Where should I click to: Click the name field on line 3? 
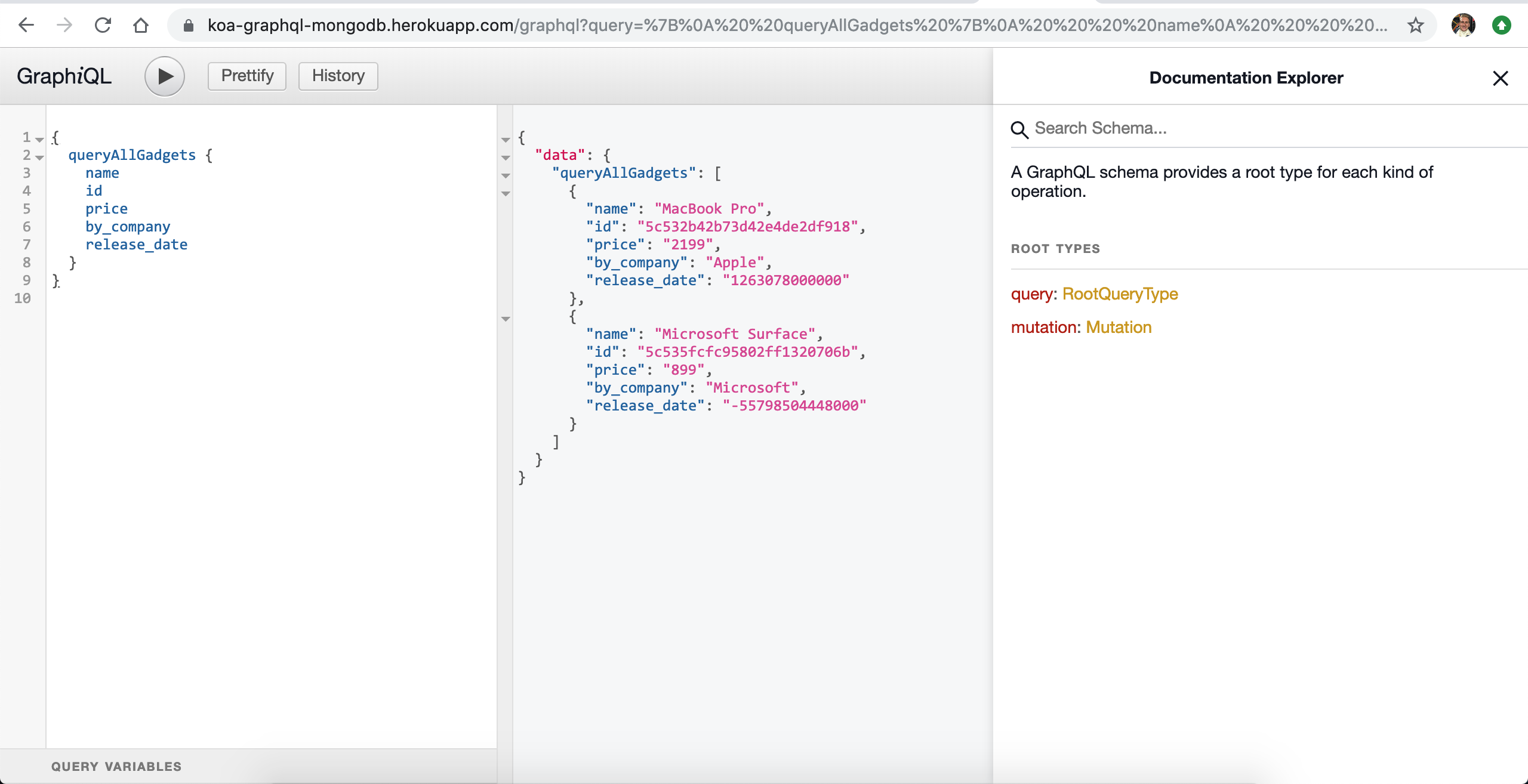102,173
